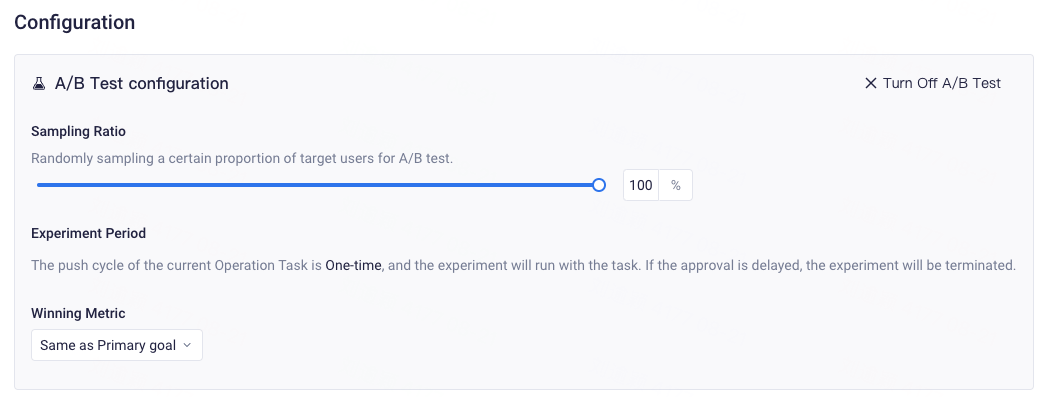Image resolution: width=1047 pixels, height=397 pixels.
Task: Click the X icon before Turn Off A/B Test
Action: pos(870,83)
